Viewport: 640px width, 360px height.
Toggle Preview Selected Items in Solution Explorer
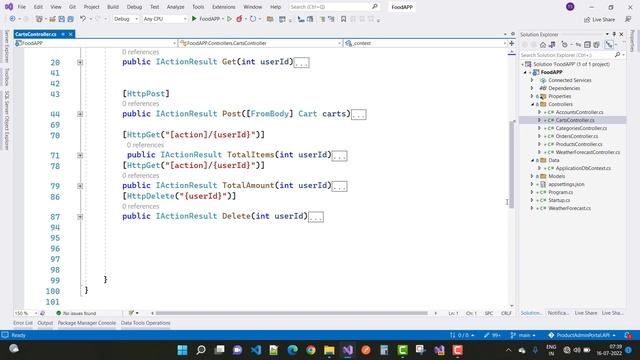(609, 44)
